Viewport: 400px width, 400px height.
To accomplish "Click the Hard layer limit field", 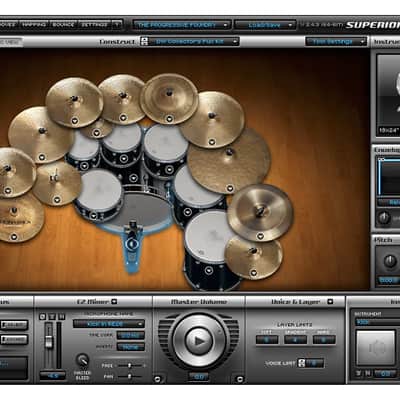I will pos(324,340).
